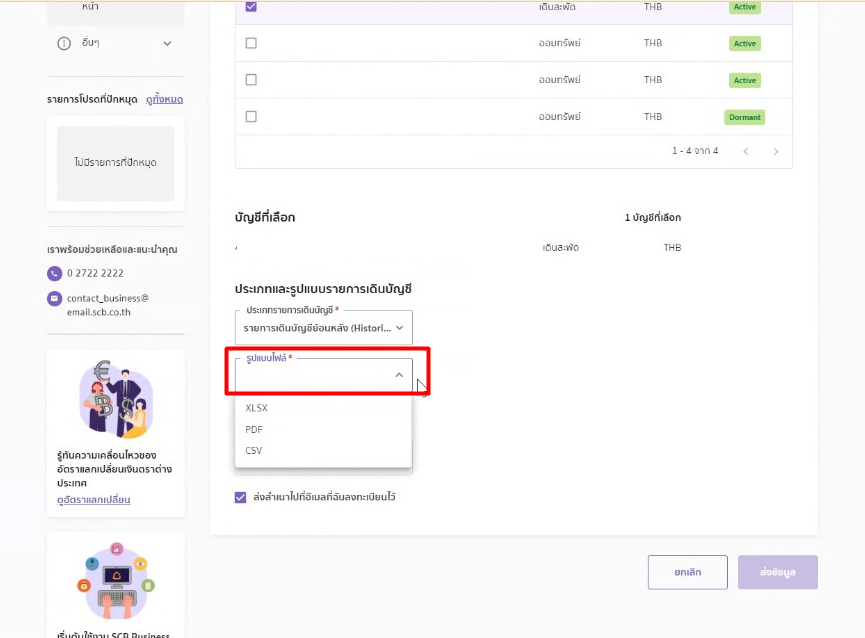
Task: Click the currency exchange illustration thumbnail
Action: [116, 398]
